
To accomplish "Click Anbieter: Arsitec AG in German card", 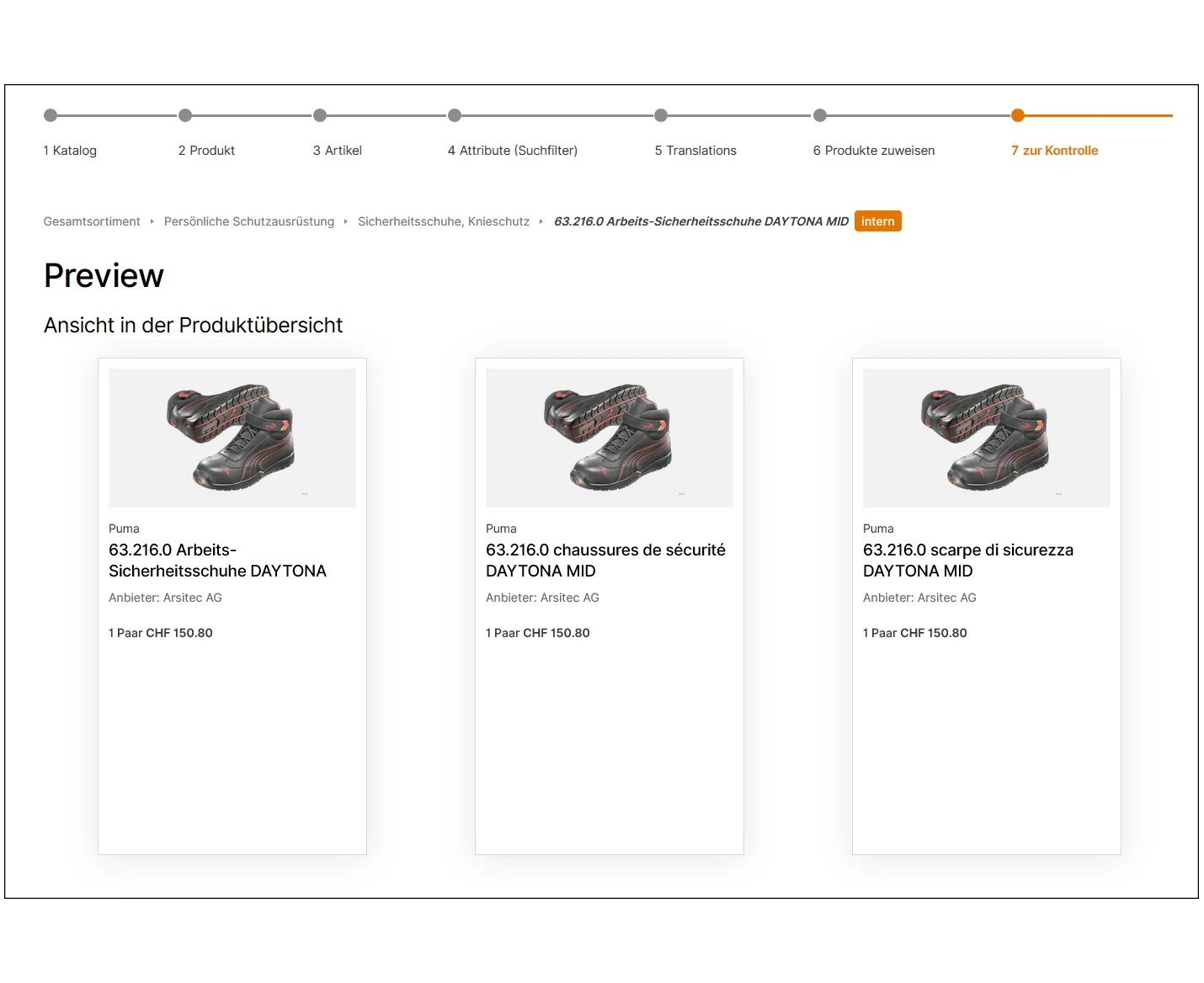I will click(x=165, y=598).
